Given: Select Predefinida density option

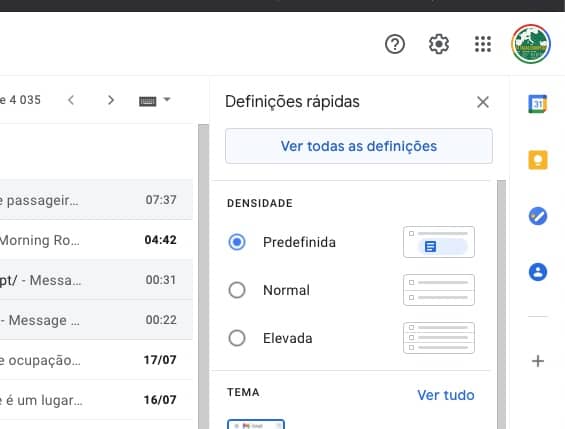Looking at the screenshot, I should coord(237,242).
